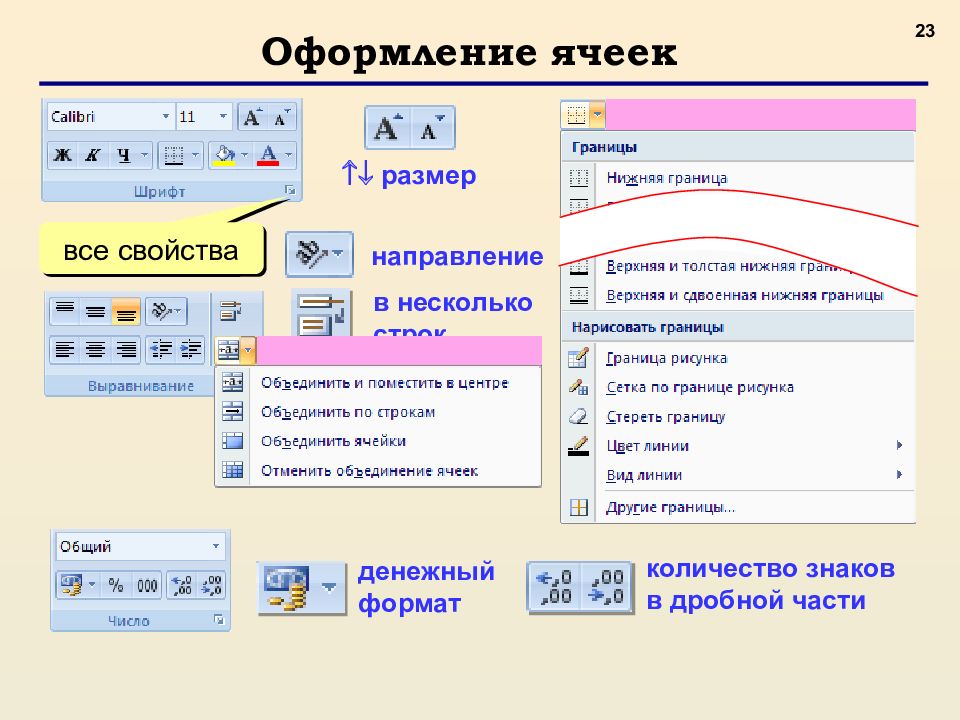Click the fill color bucket icon

[223, 153]
